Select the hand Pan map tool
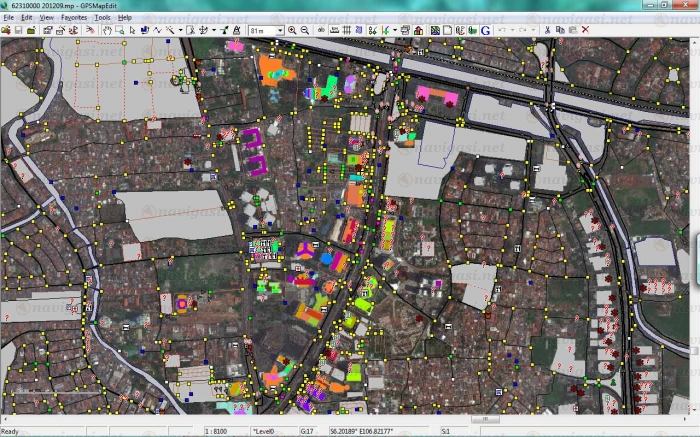 [x=107, y=30]
